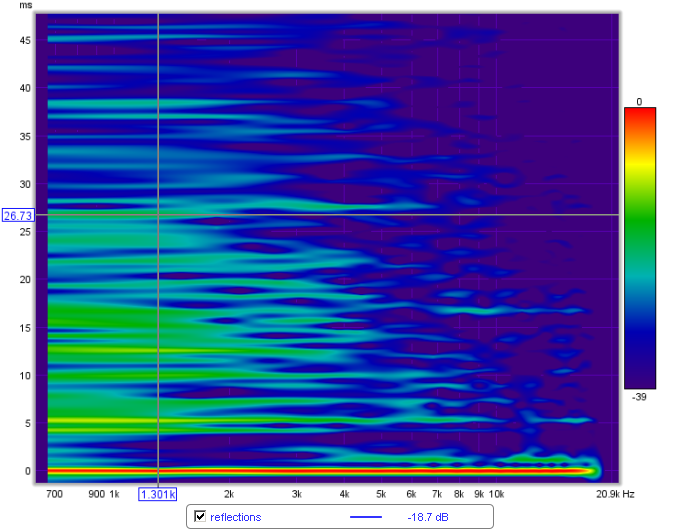Click the -18.7 dB value in the legend
Screen dimensions: 681x530
[x=428, y=517]
